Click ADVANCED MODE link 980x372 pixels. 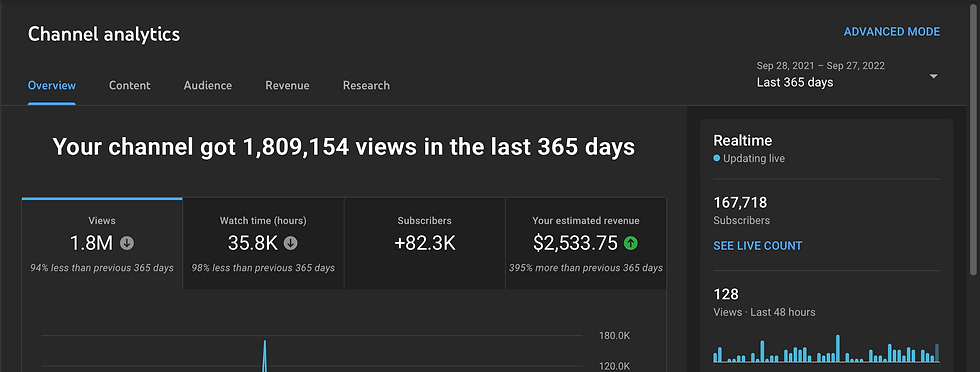(891, 32)
